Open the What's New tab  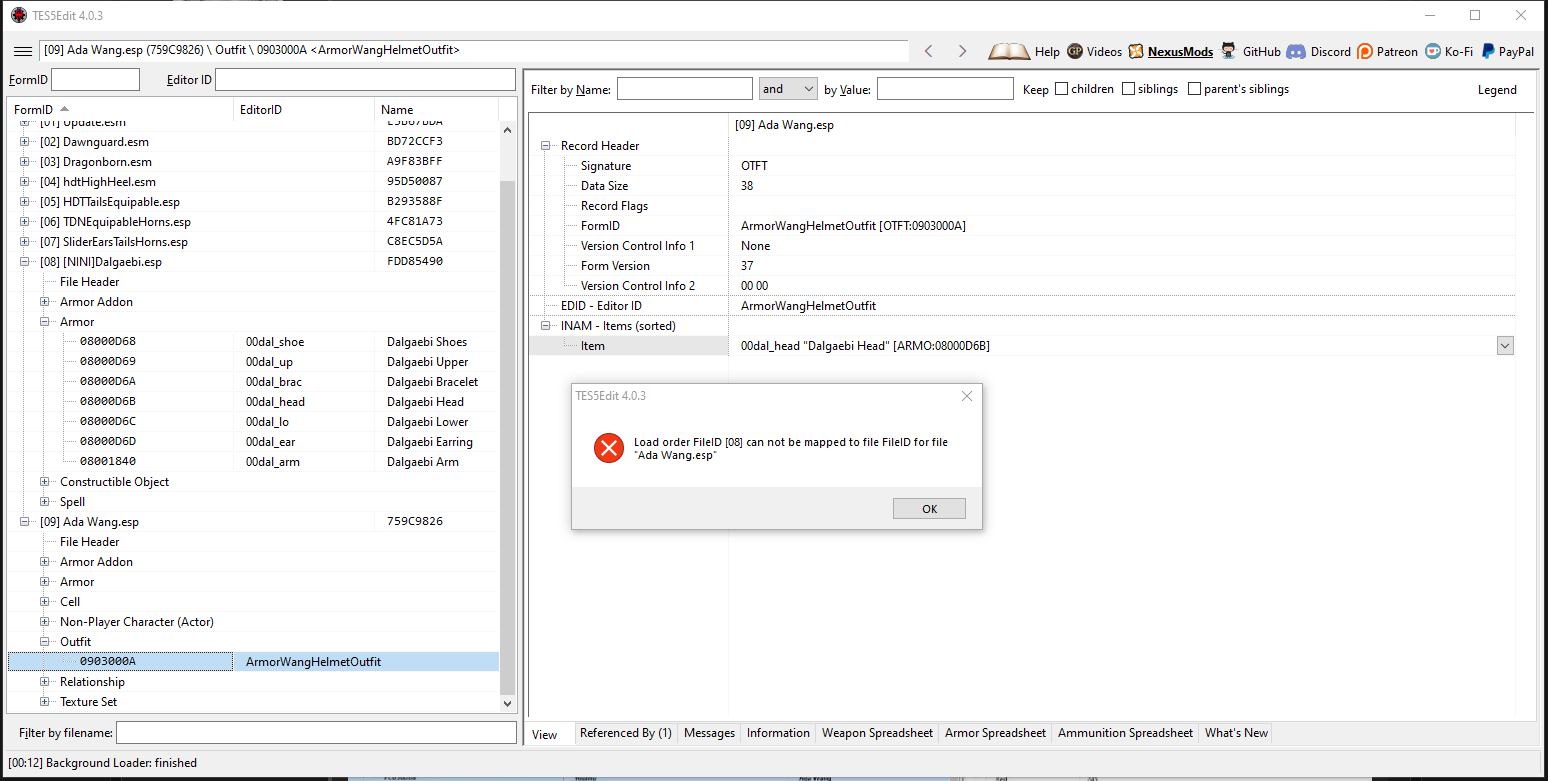coord(1236,733)
